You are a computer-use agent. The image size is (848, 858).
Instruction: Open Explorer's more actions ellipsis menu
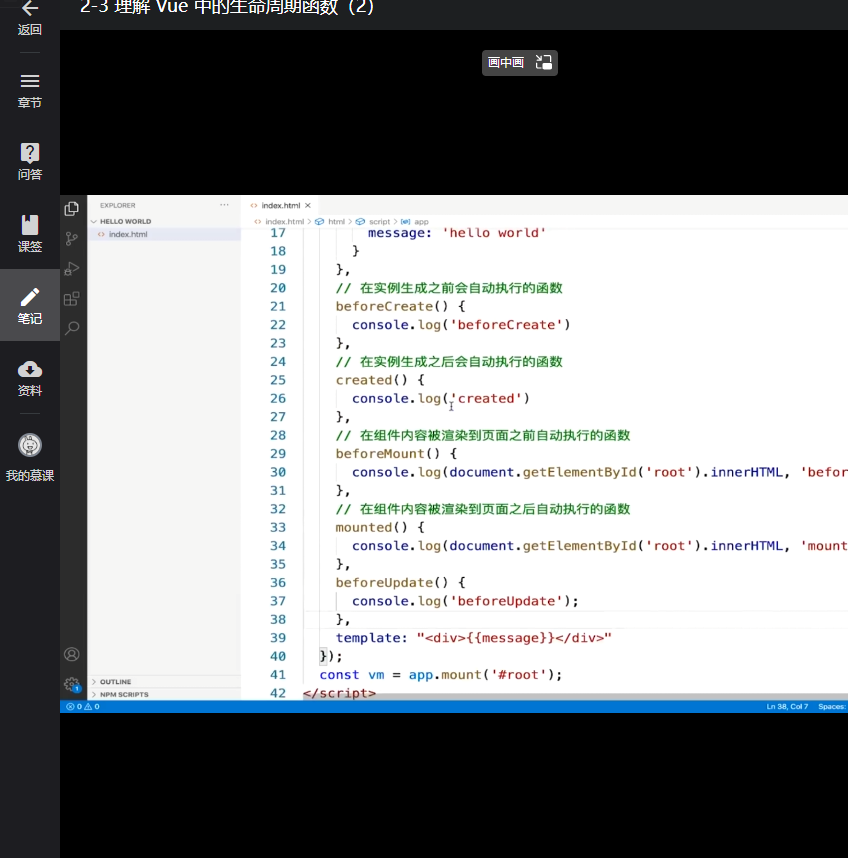pyautogui.click(x=224, y=205)
